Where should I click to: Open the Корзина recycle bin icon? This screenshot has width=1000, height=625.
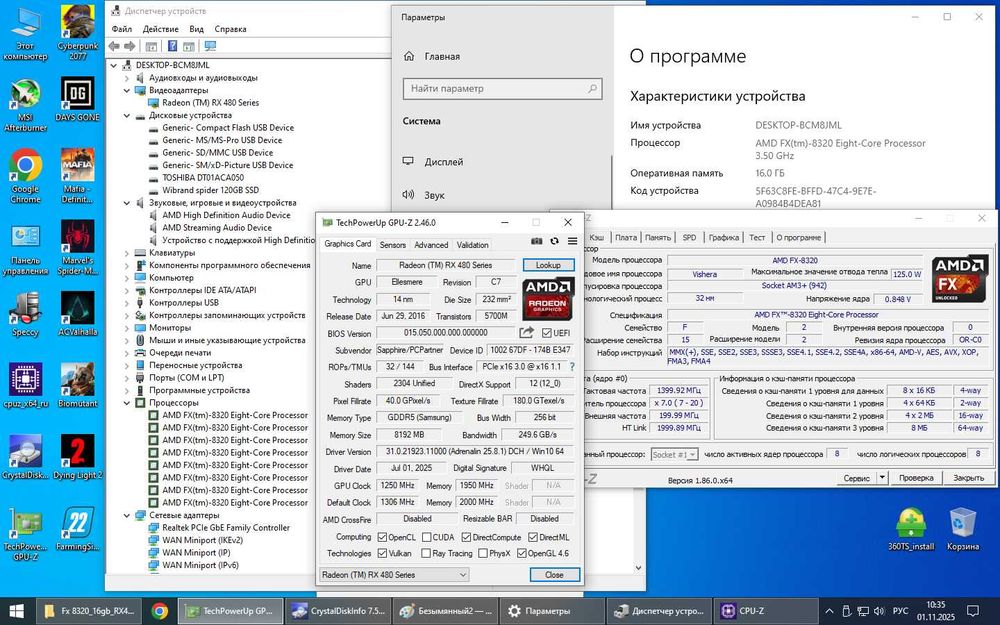962,529
